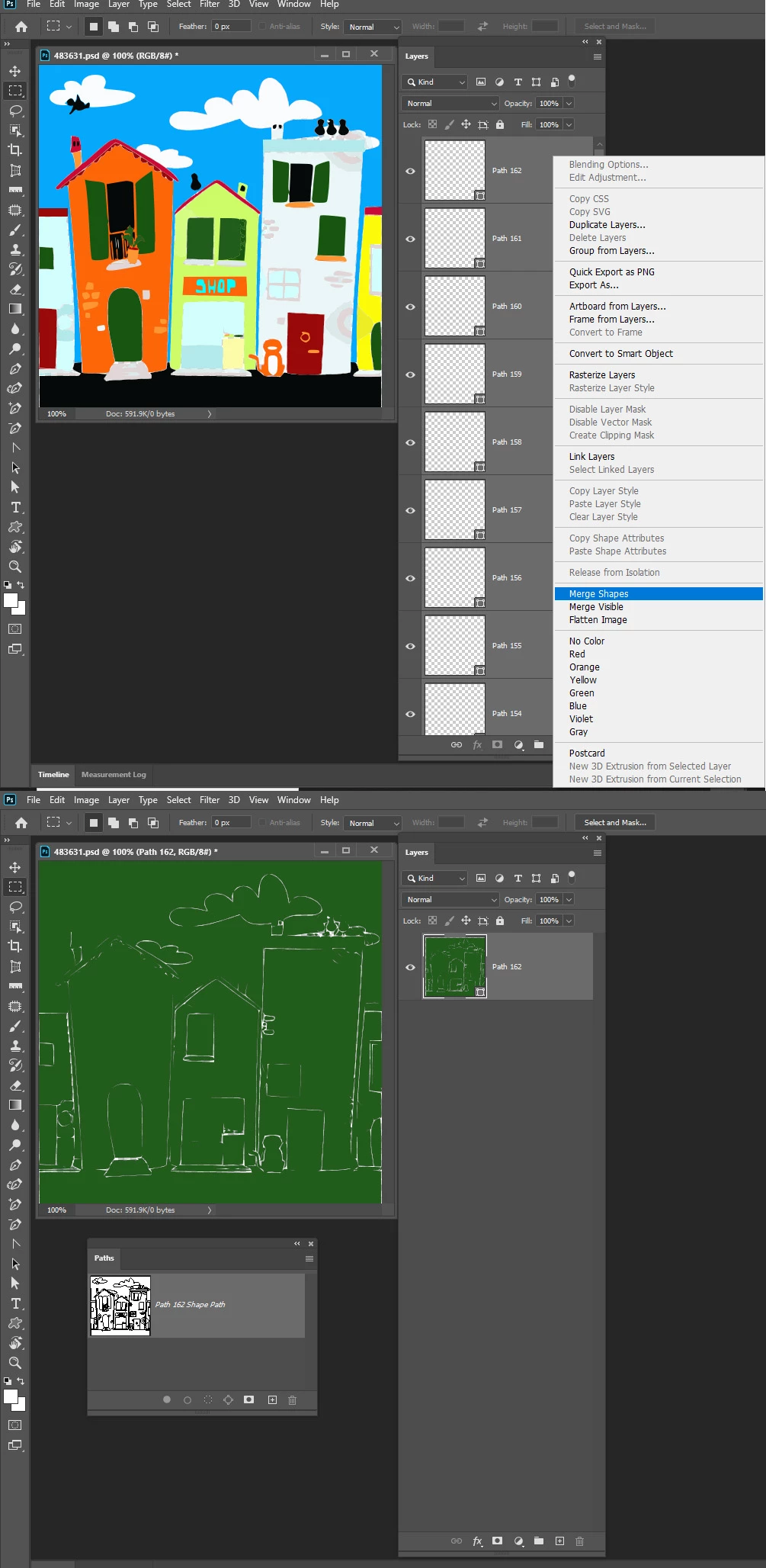Hide the Path 160 layer
Viewport: 766px width, 1568px height.
(410, 307)
